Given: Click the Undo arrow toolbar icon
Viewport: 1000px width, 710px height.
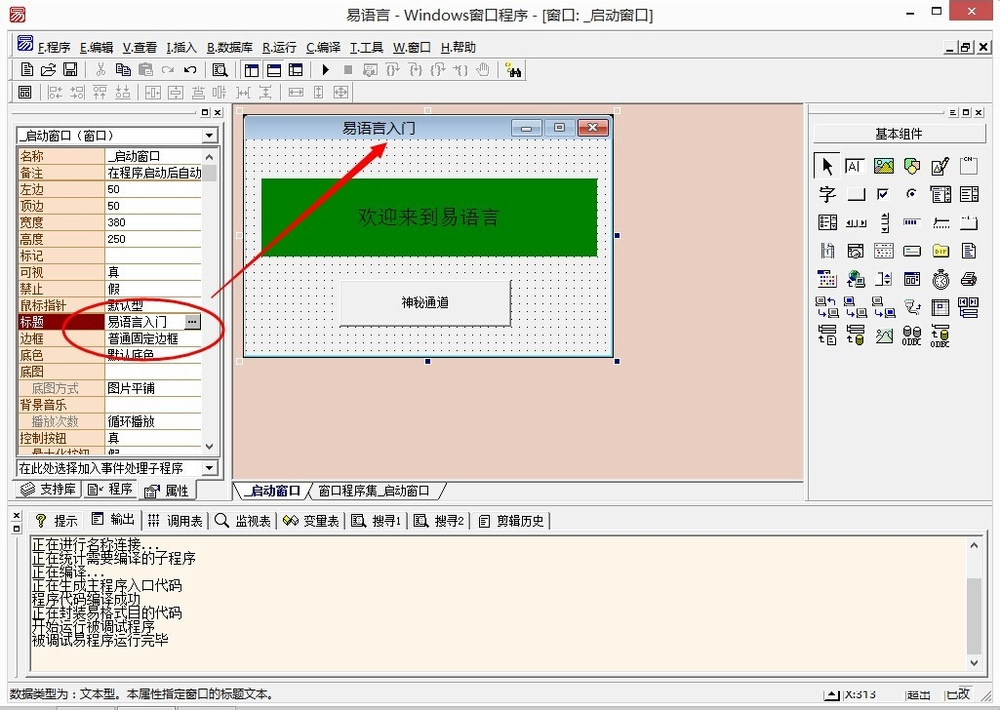Looking at the screenshot, I should click(190, 70).
